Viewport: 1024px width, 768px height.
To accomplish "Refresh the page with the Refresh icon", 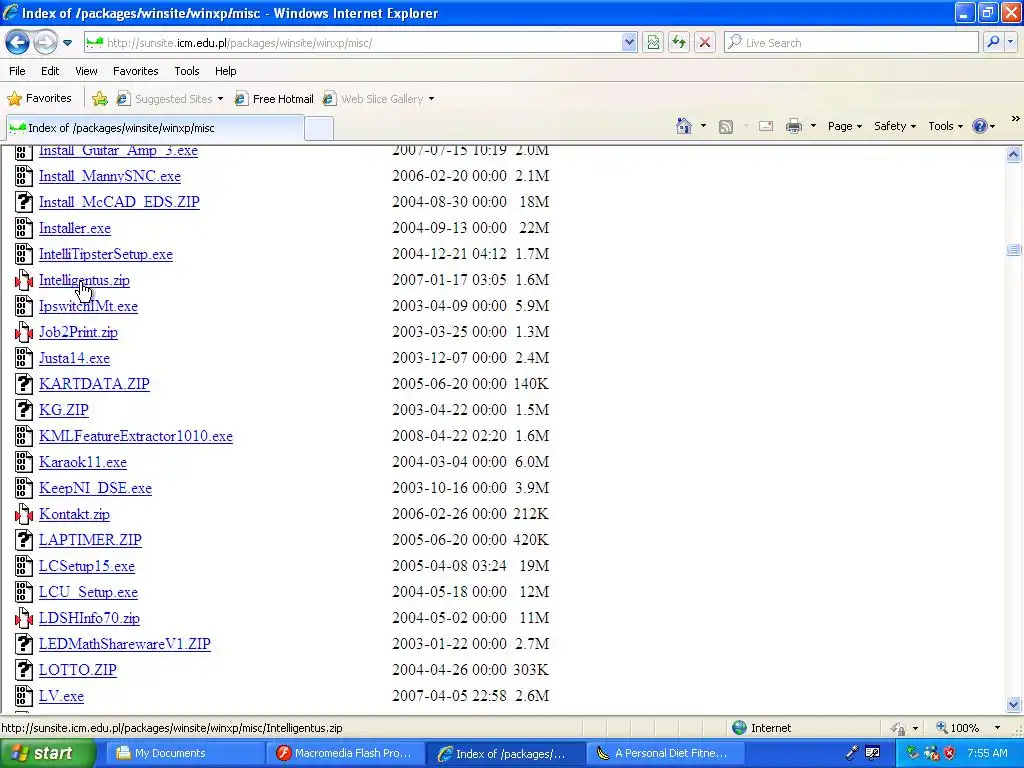I will point(679,43).
